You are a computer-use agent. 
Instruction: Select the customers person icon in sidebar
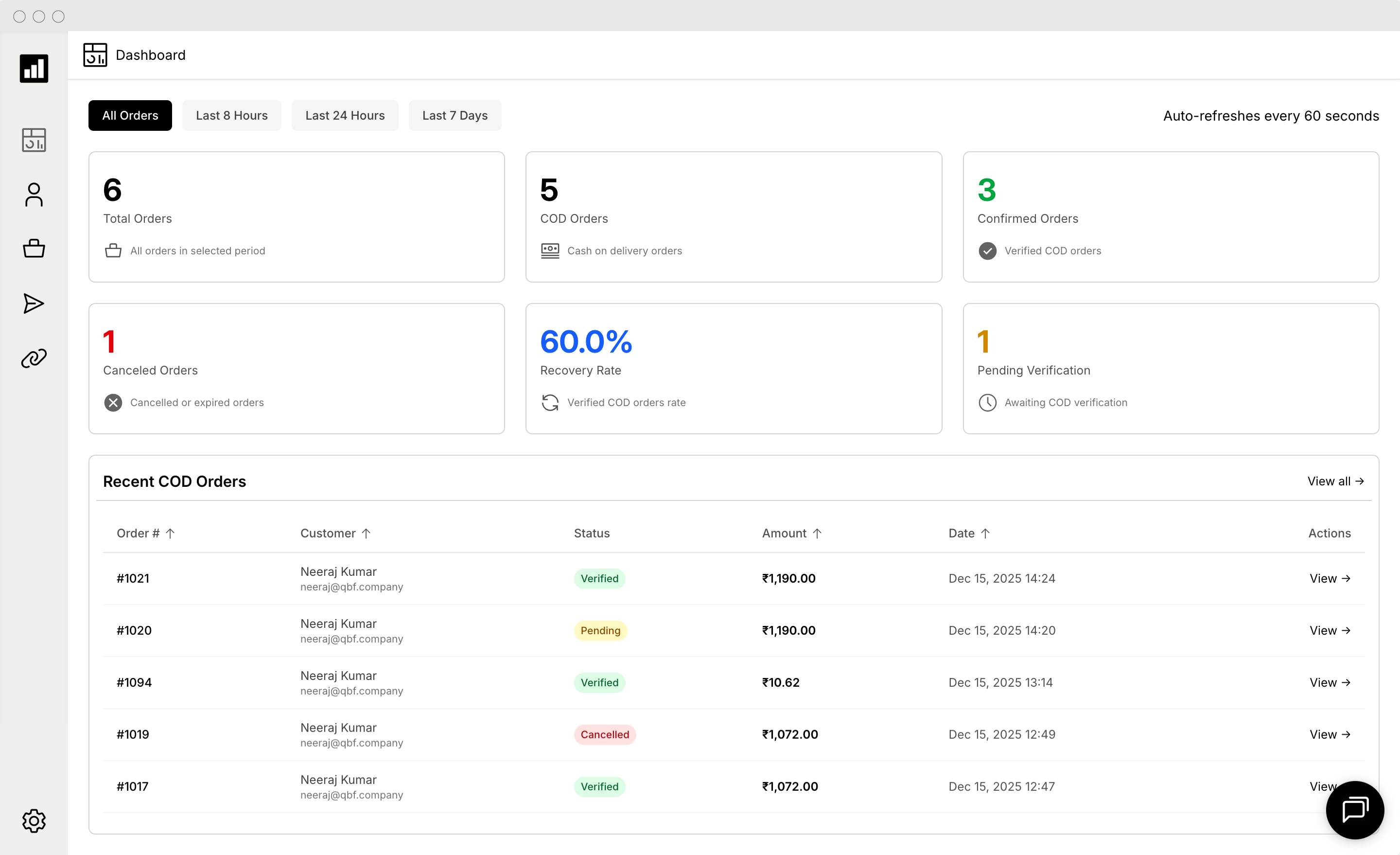pos(34,195)
